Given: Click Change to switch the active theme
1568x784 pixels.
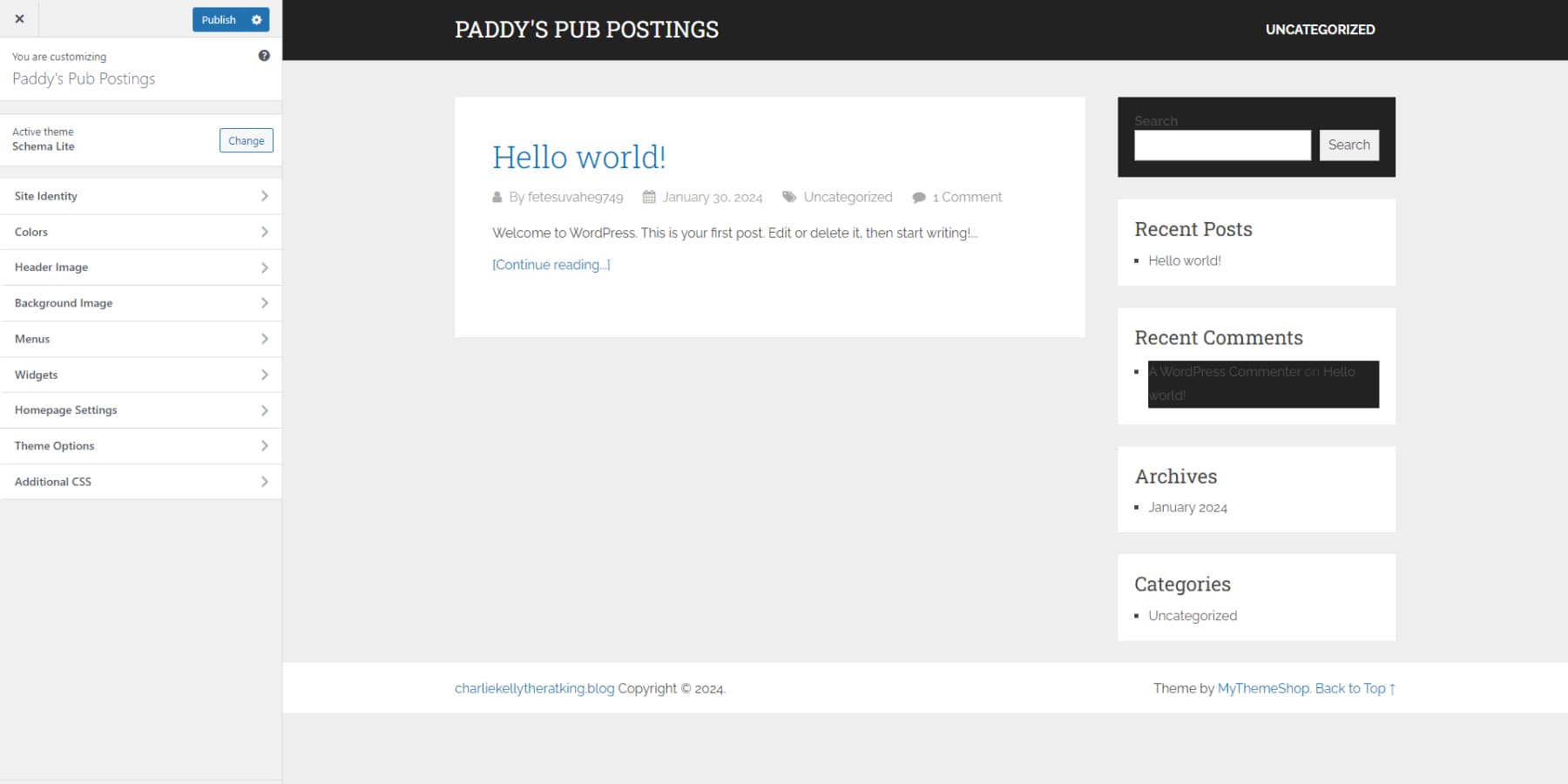Looking at the screenshot, I should 246,139.
